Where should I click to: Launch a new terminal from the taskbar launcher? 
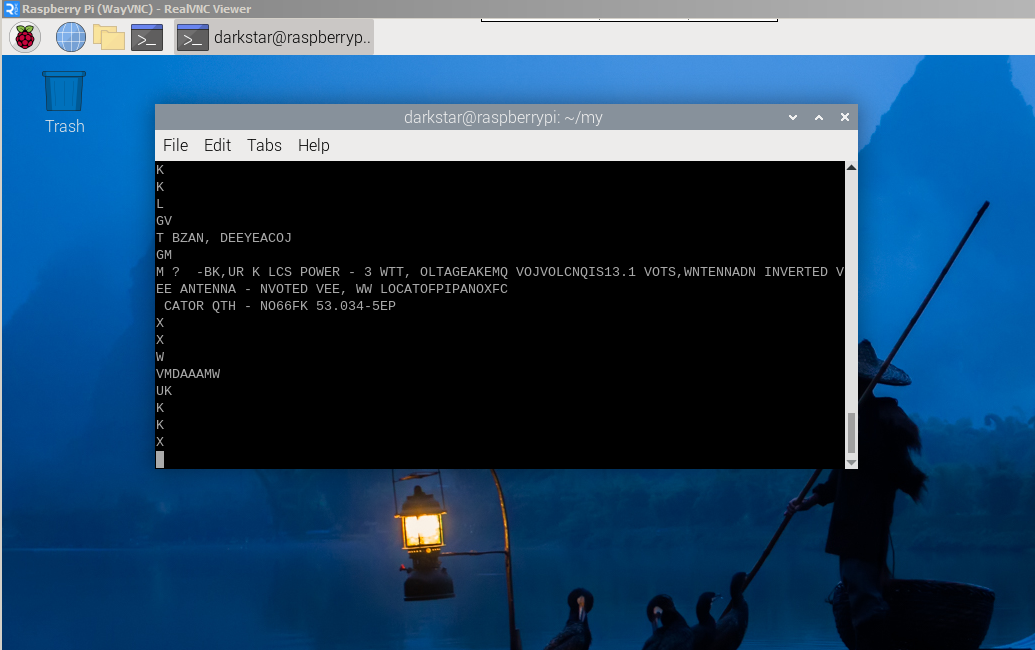point(147,38)
